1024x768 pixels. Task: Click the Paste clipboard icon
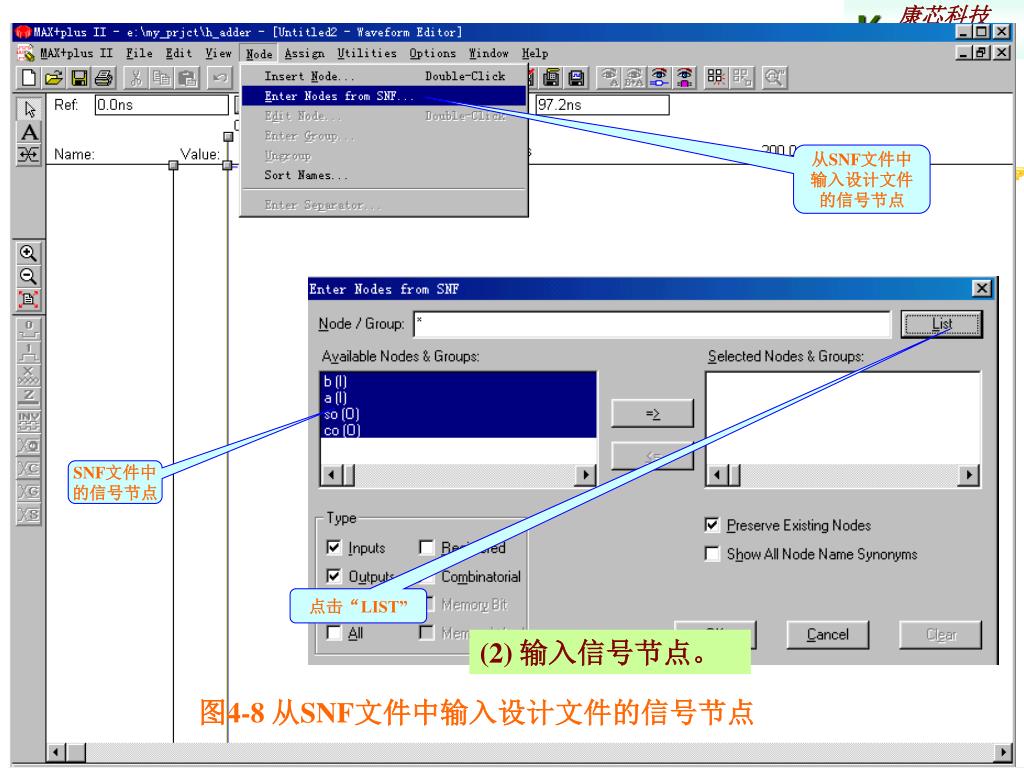(x=187, y=78)
